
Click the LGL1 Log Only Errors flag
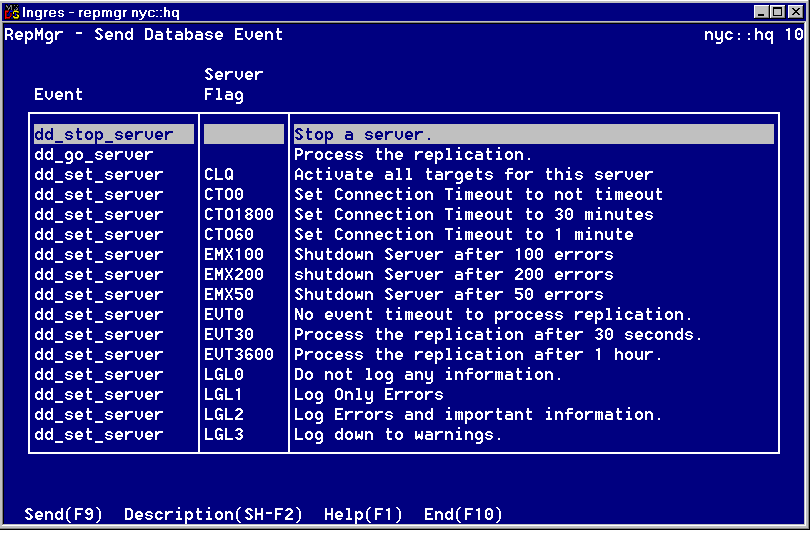224,395
